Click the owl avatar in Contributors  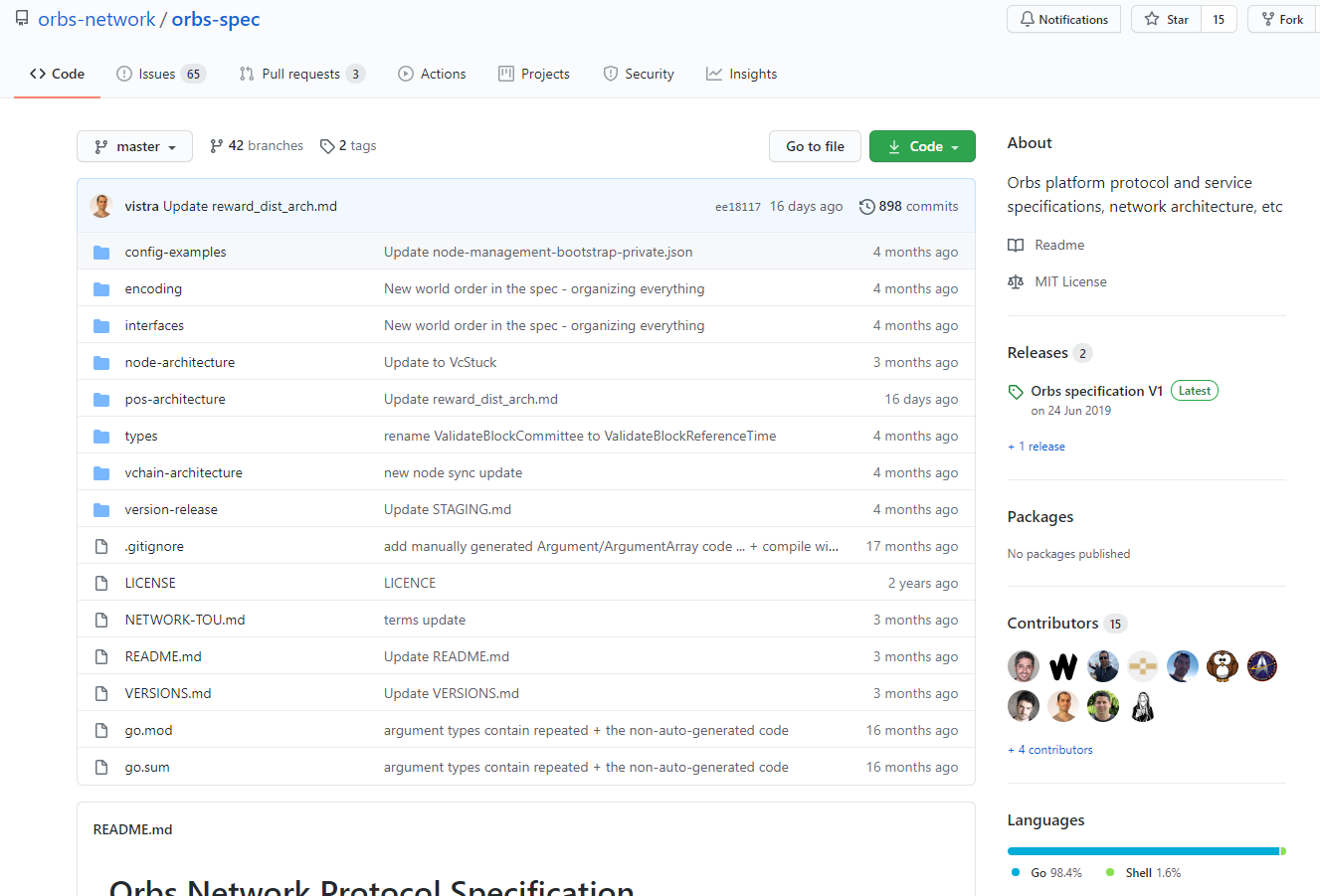click(x=1223, y=666)
